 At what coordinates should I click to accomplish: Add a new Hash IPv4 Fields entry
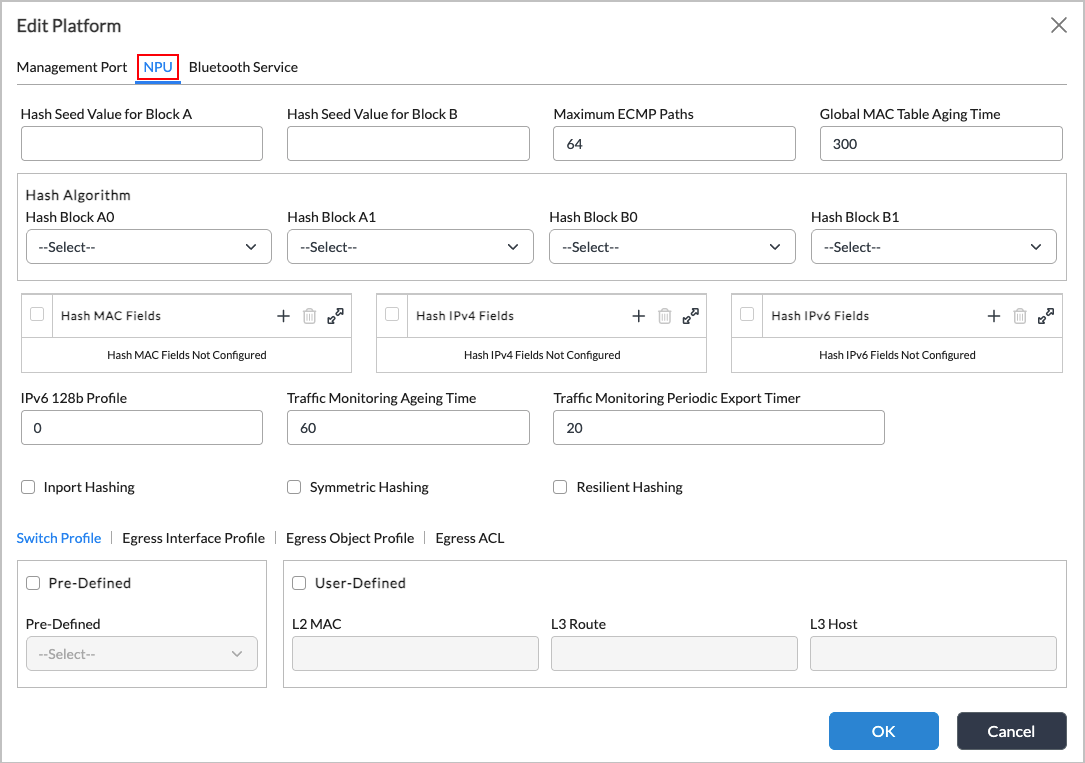click(x=638, y=316)
